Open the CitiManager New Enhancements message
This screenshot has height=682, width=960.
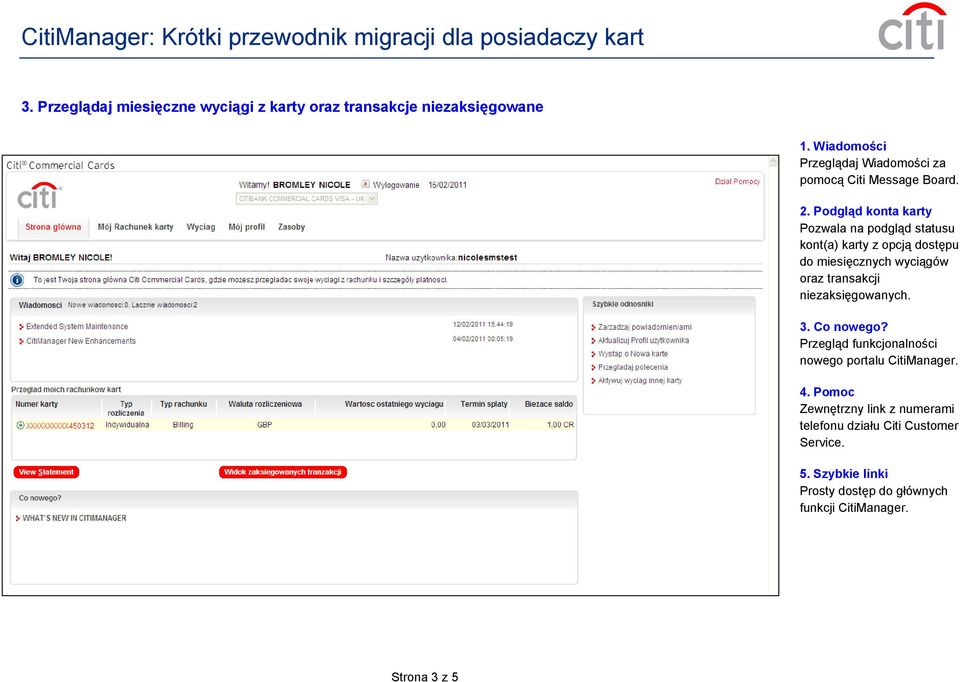81,341
